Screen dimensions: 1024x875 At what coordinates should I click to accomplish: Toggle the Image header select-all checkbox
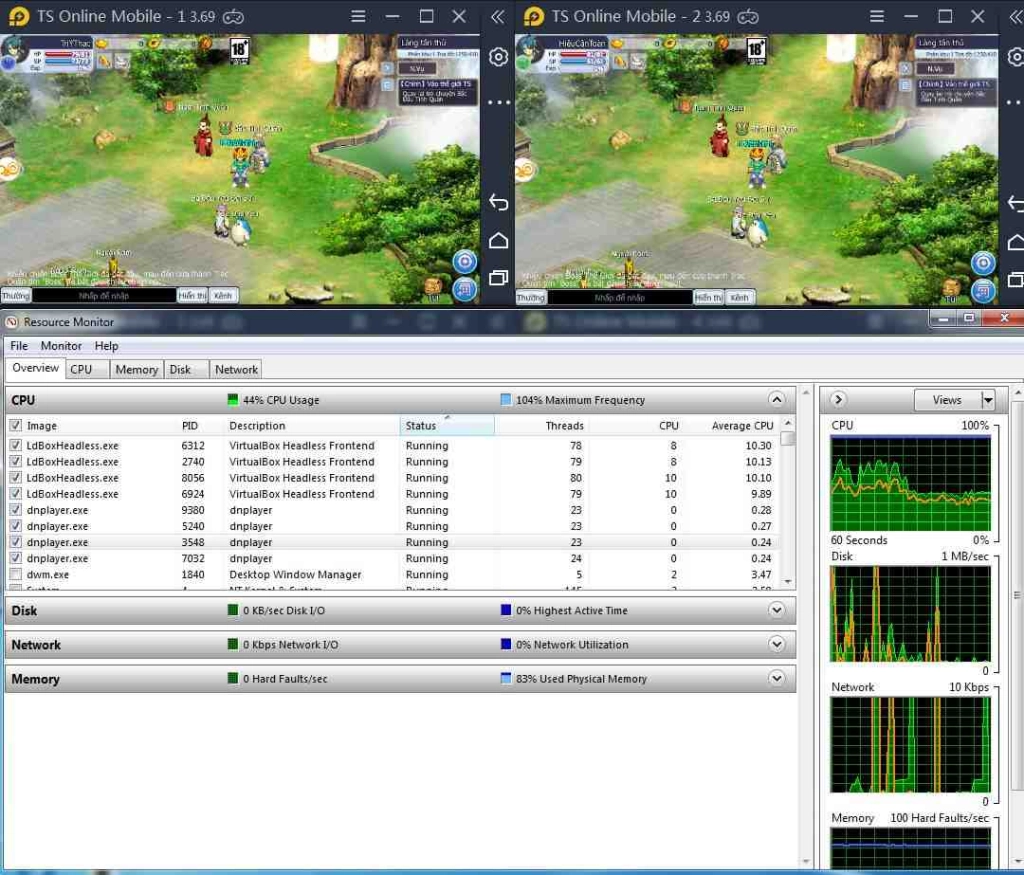click(16, 426)
